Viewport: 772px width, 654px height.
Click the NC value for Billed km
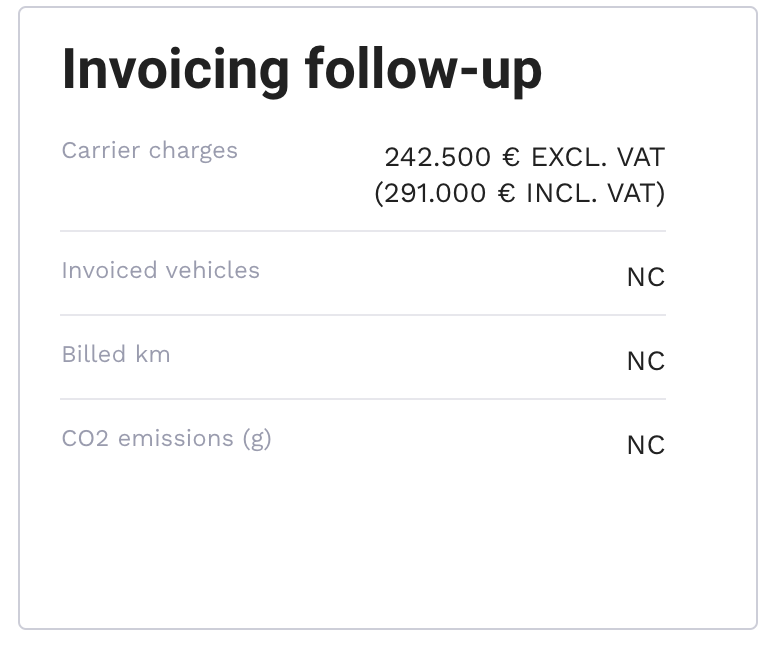[645, 361]
